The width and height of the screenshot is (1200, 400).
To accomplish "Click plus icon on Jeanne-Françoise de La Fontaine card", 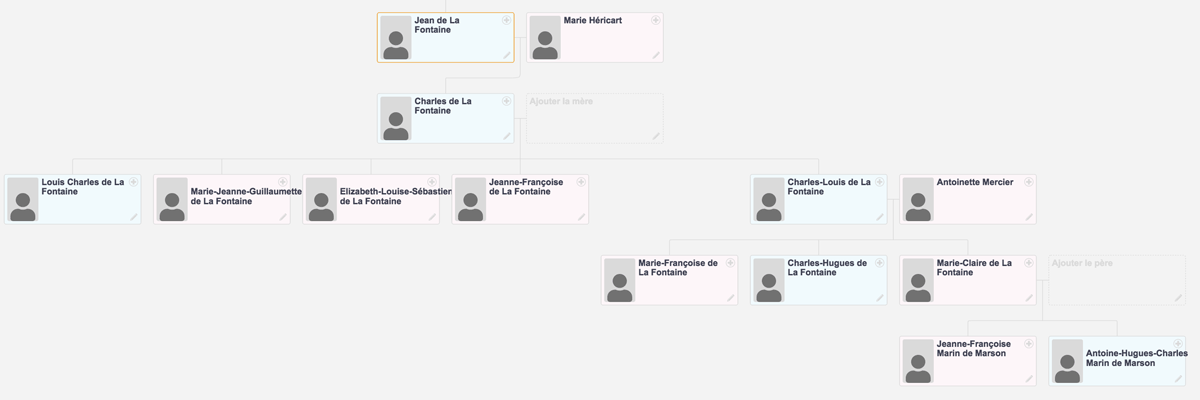I will (581, 182).
